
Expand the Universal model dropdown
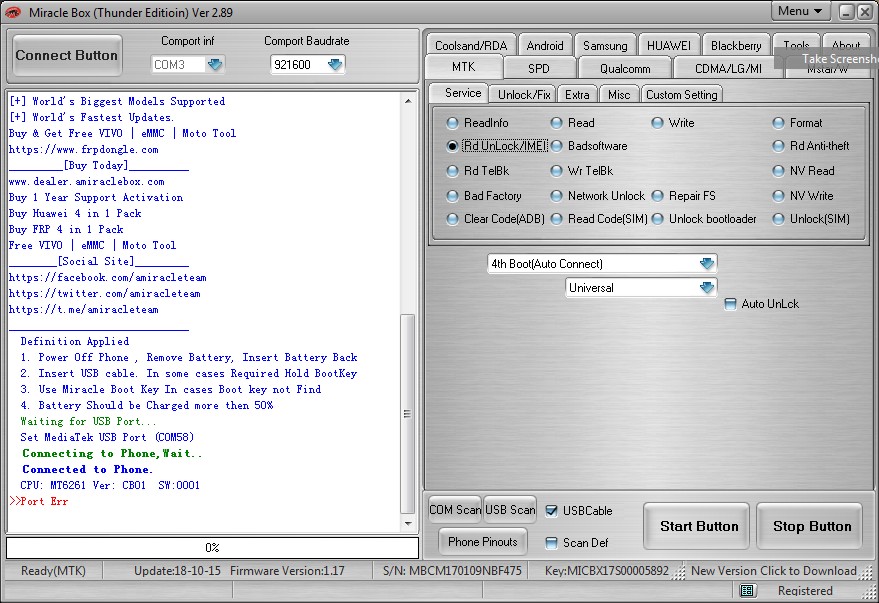(707, 287)
